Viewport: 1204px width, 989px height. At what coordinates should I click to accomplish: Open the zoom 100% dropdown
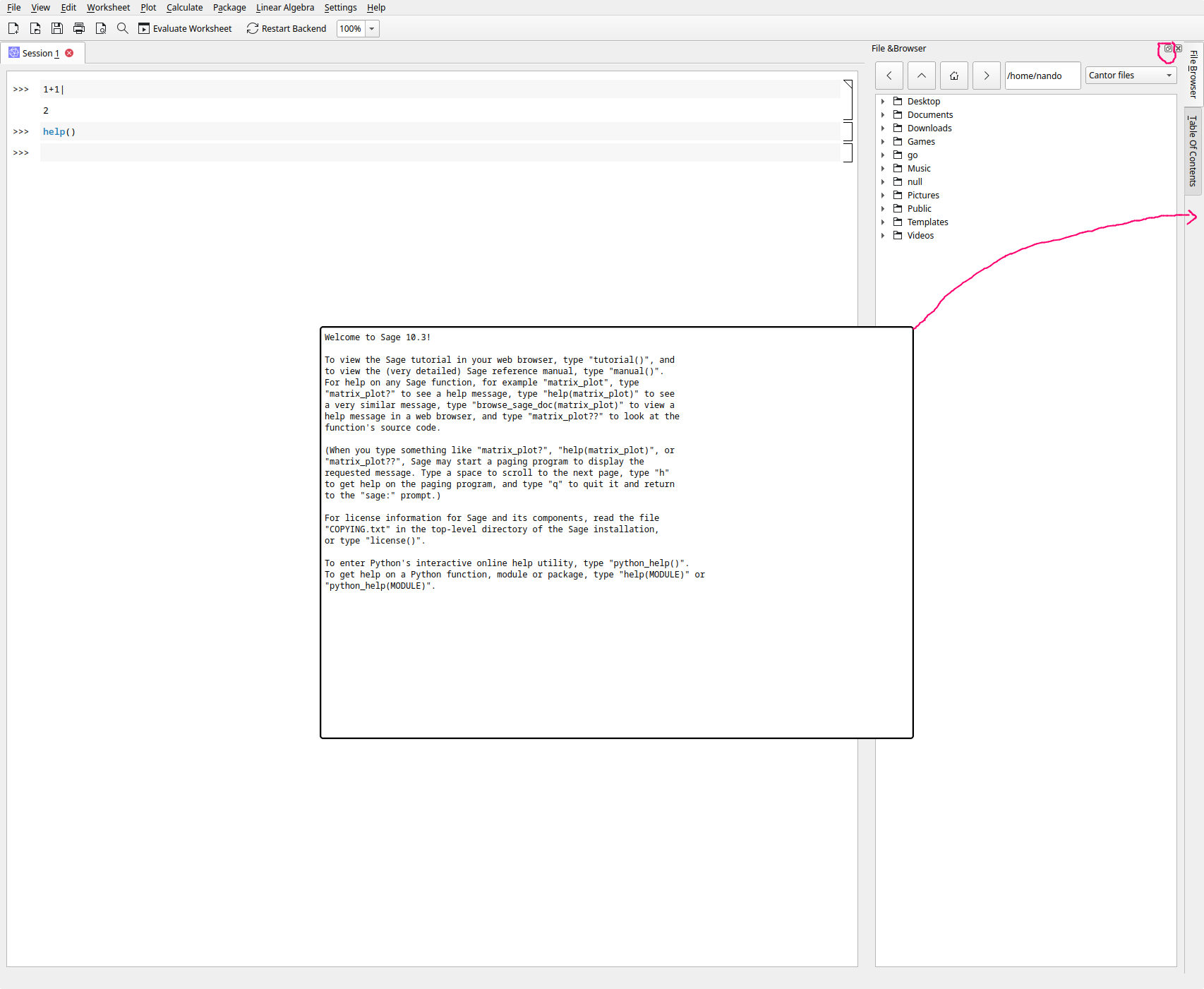(x=372, y=29)
